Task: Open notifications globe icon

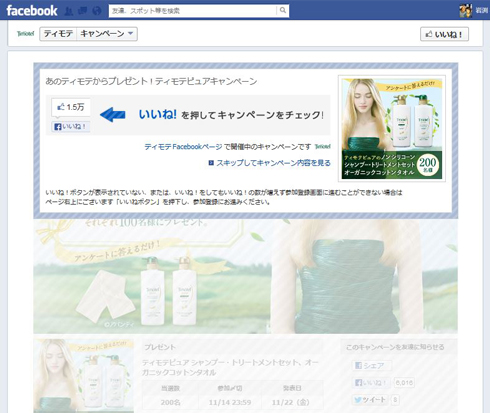Action: coord(97,11)
